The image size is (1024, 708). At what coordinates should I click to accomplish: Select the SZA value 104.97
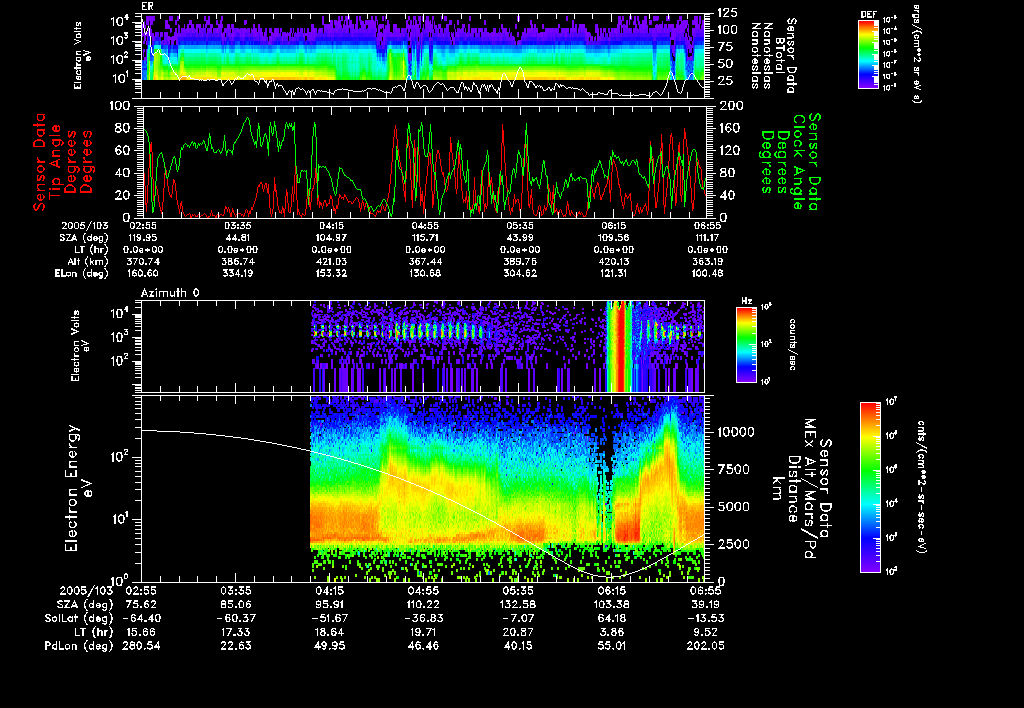[330, 238]
